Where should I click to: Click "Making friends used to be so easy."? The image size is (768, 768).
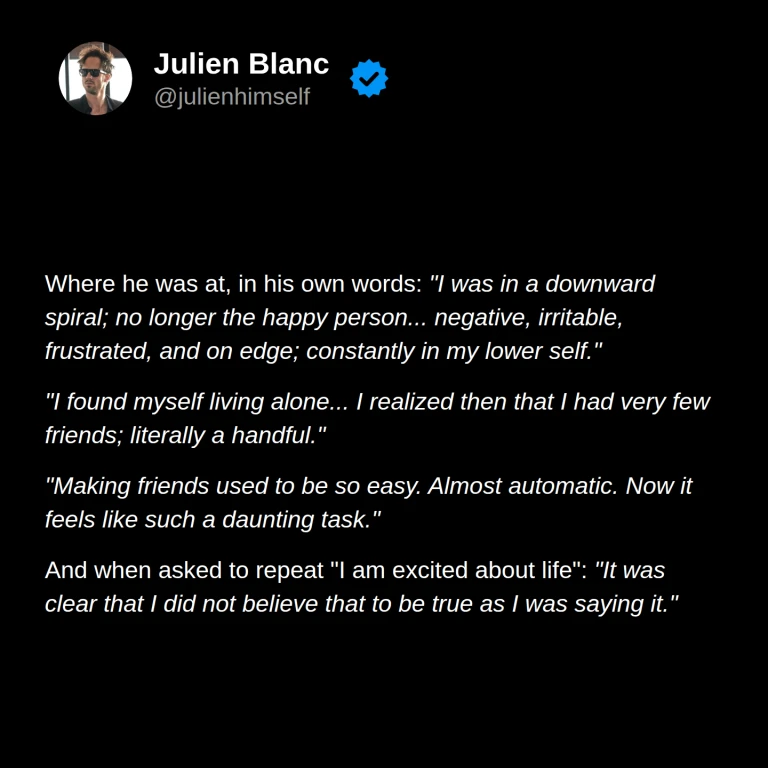(233, 486)
